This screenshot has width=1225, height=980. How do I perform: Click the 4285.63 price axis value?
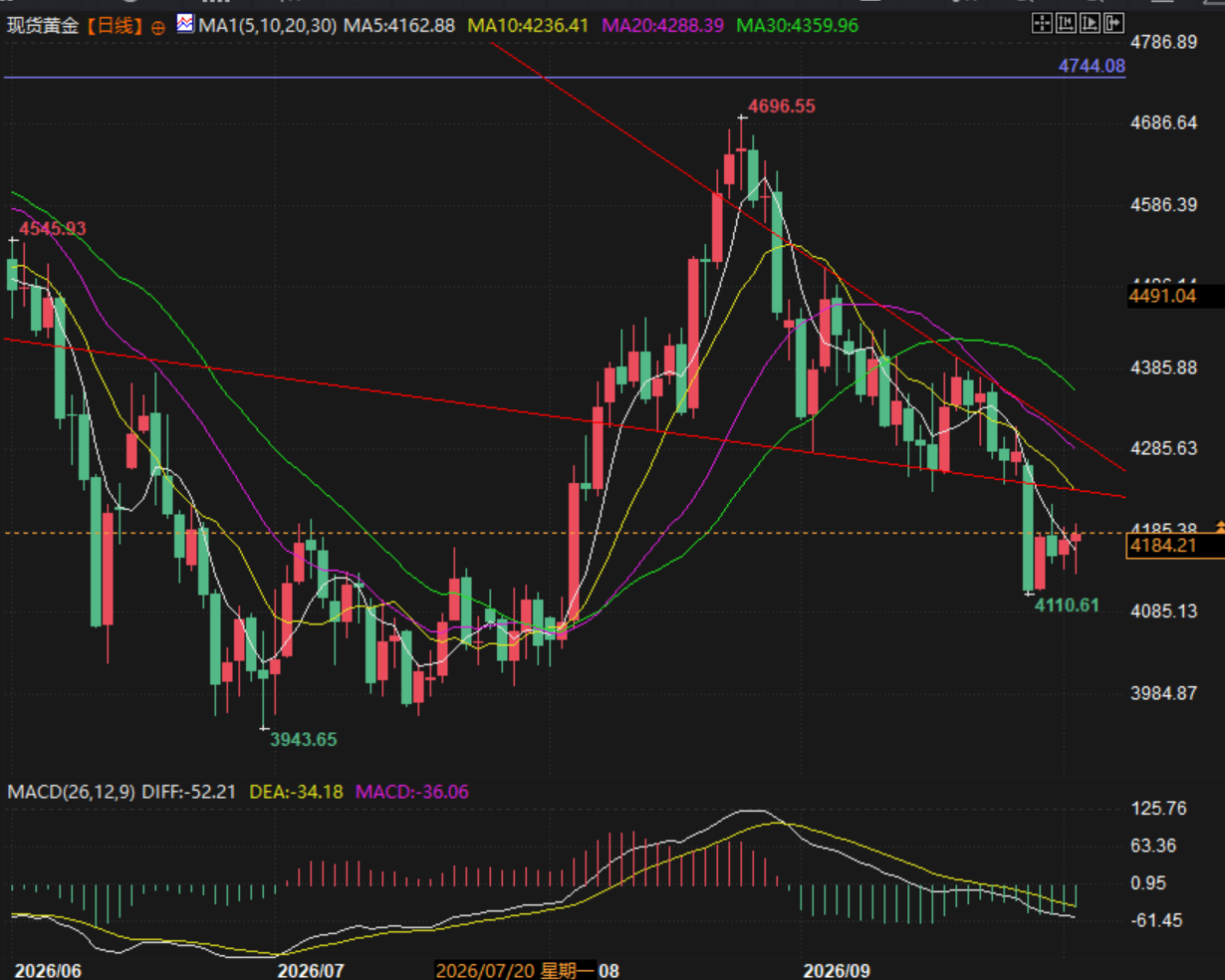tap(1163, 448)
